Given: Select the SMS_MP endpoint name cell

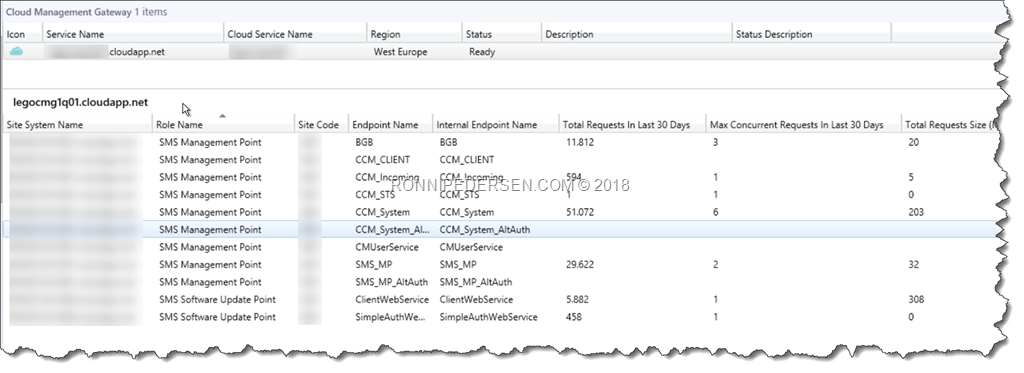Looking at the screenshot, I should click(373, 265).
